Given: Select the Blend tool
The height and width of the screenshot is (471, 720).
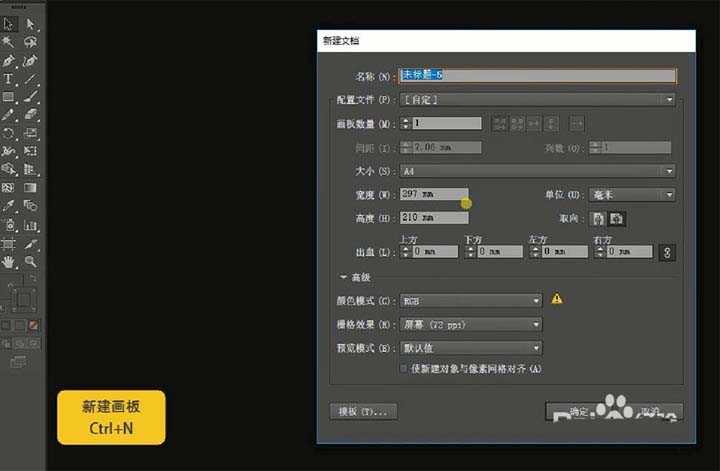Looking at the screenshot, I should coord(30,206).
